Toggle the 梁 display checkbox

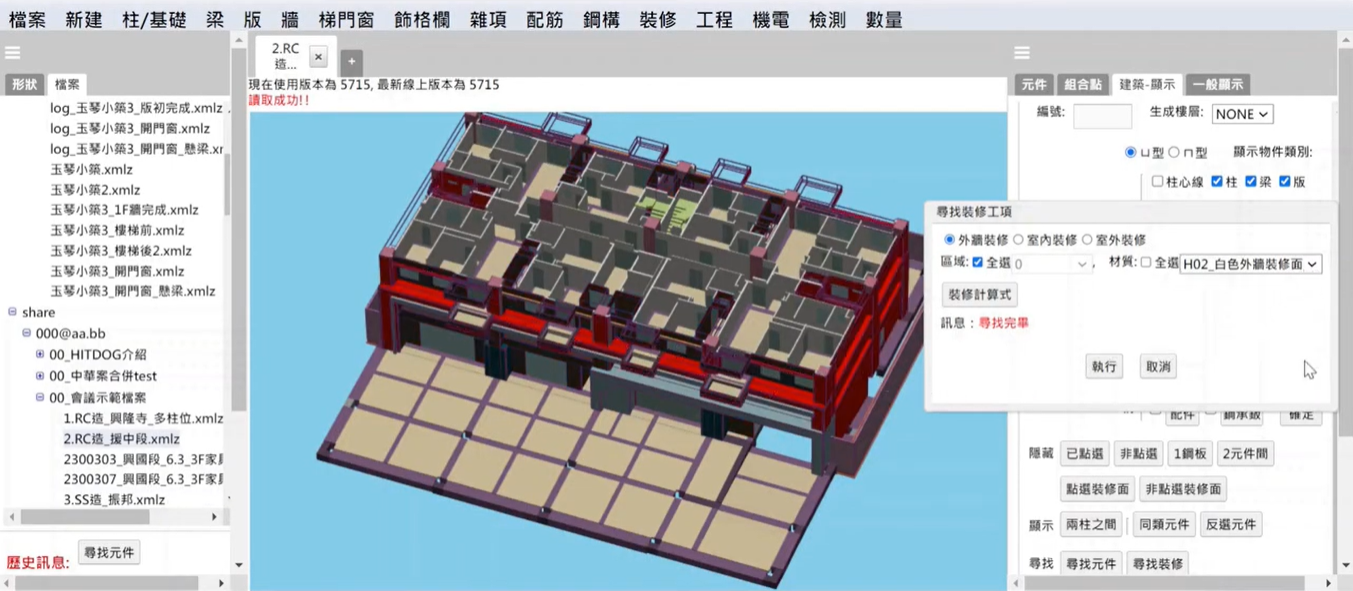pyautogui.click(x=1251, y=182)
